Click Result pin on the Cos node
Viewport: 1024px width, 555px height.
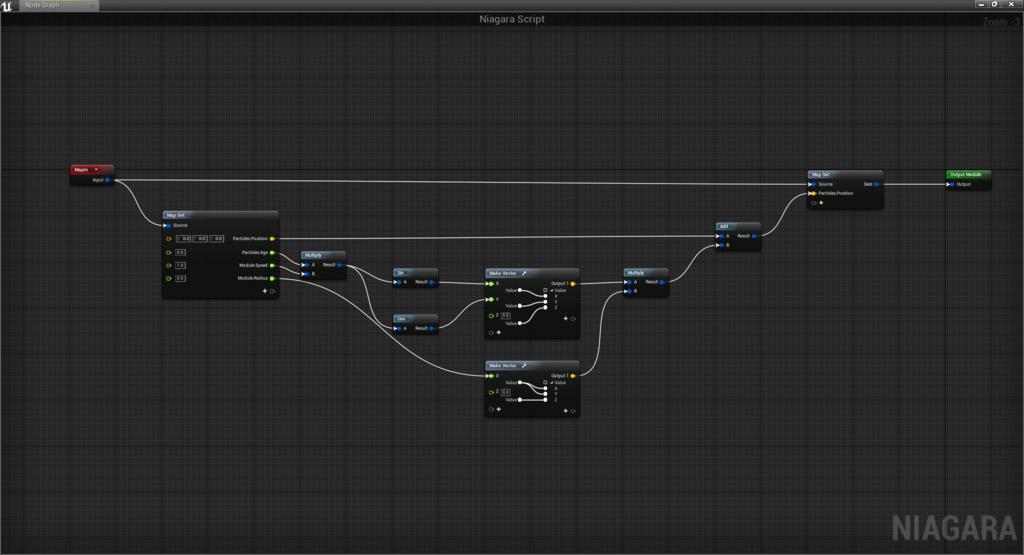click(432, 328)
